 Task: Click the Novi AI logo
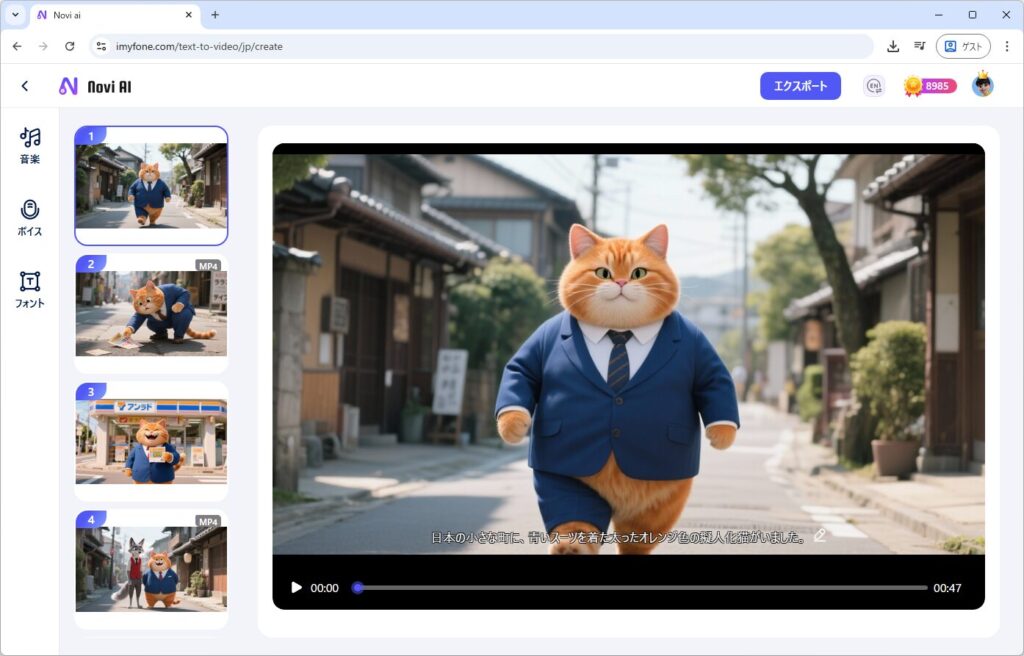point(95,87)
